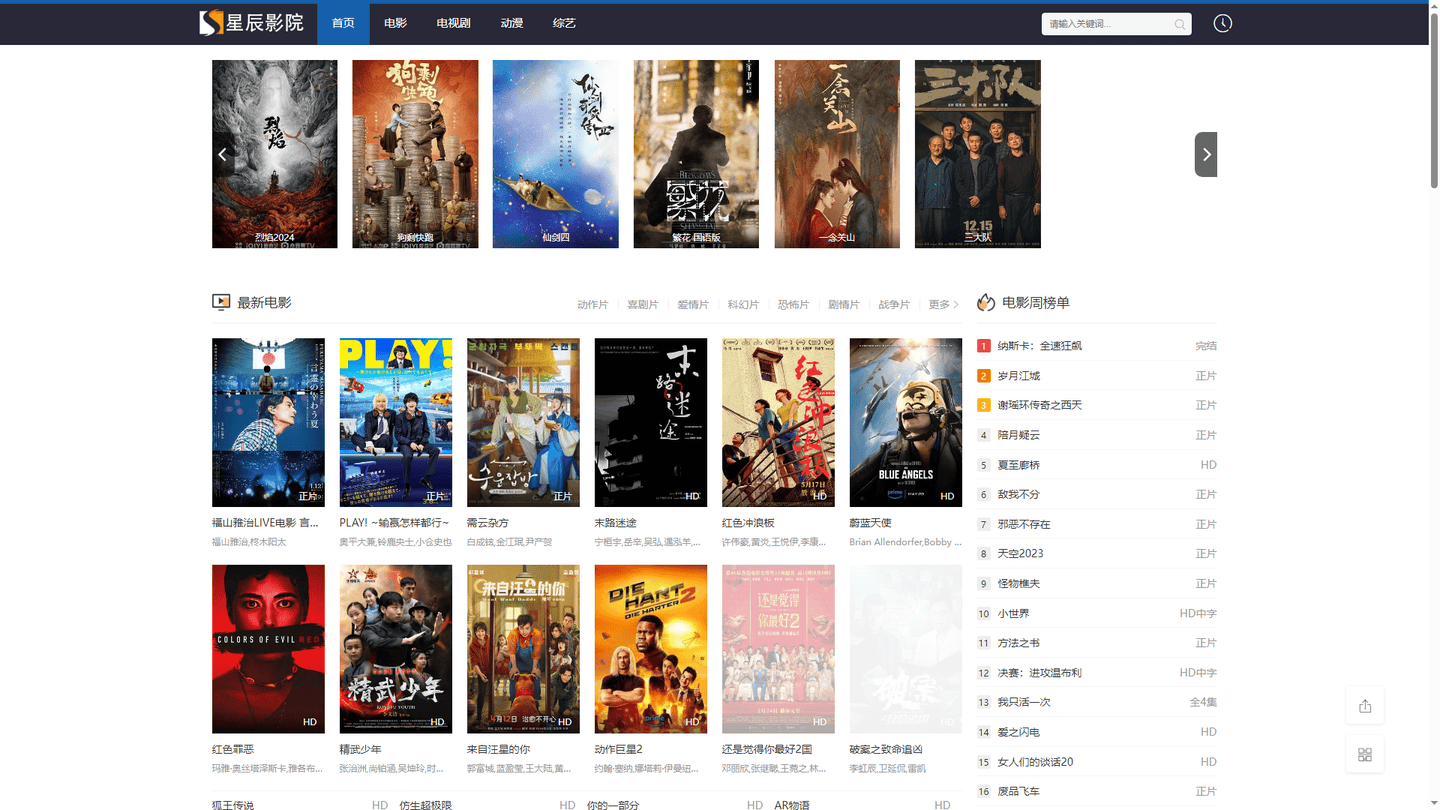This screenshot has height=810, width=1440.
Task: Open 末路迷途 movie poster
Action: tap(651, 422)
